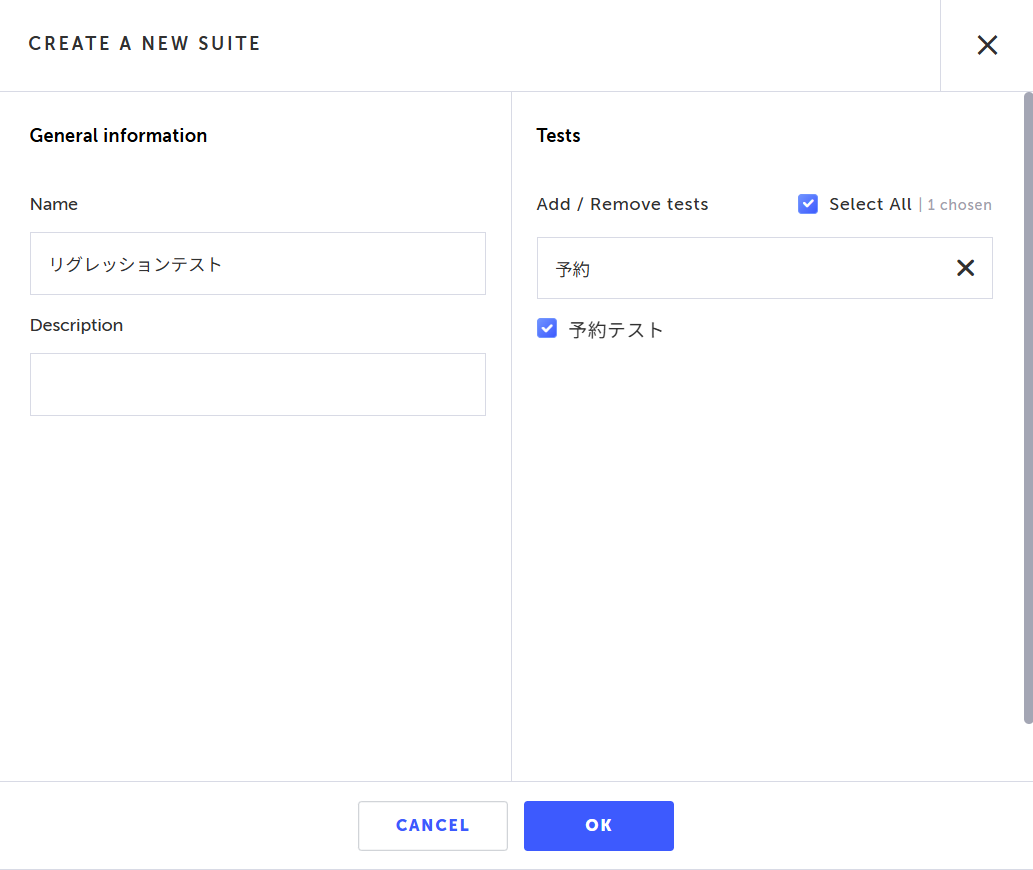Click blank area below the 予約テスト entry
This screenshot has height=870, width=1033.
coord(764,527)
